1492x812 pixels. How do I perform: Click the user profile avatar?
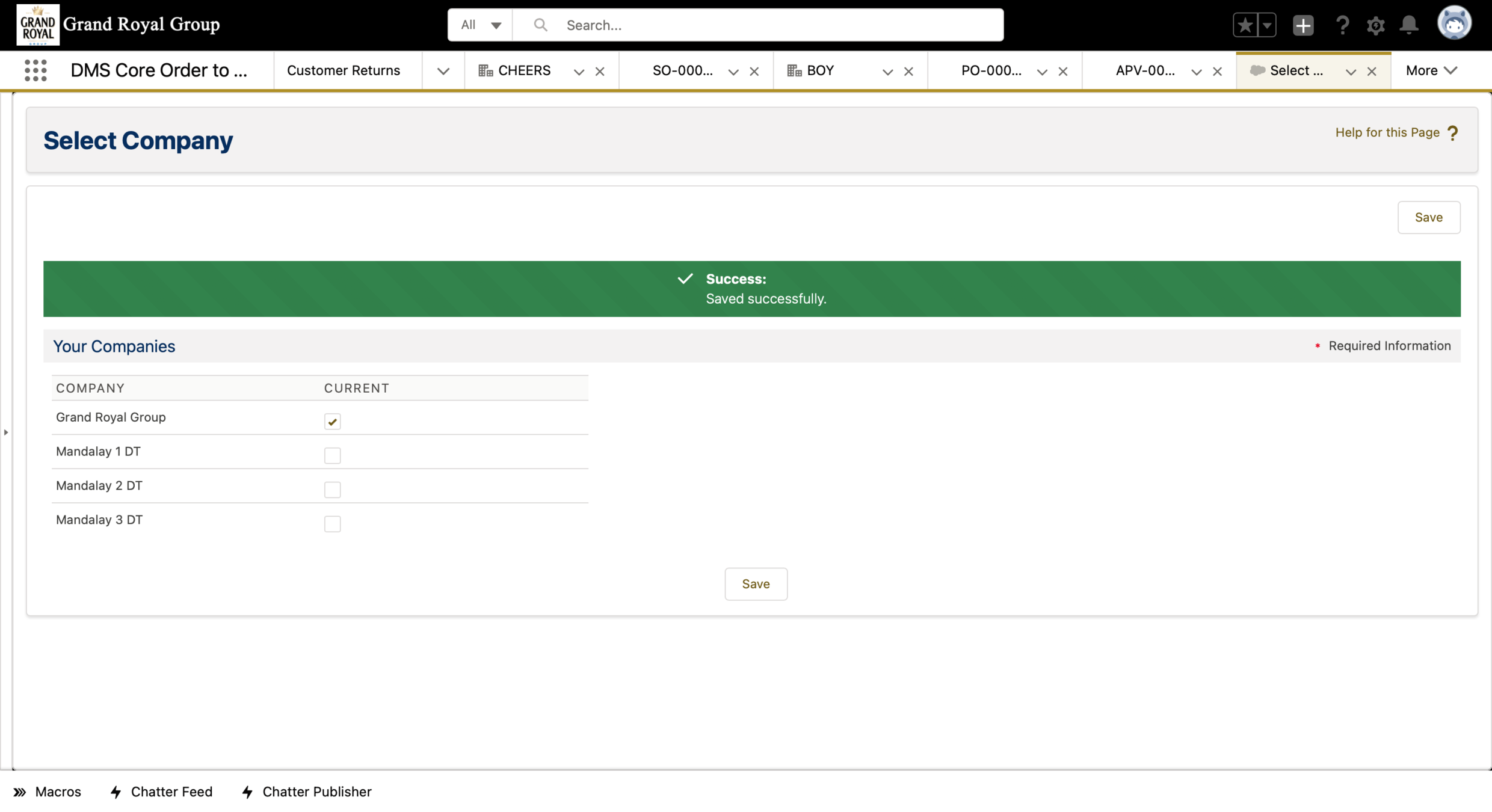[x=1453, y=24]
